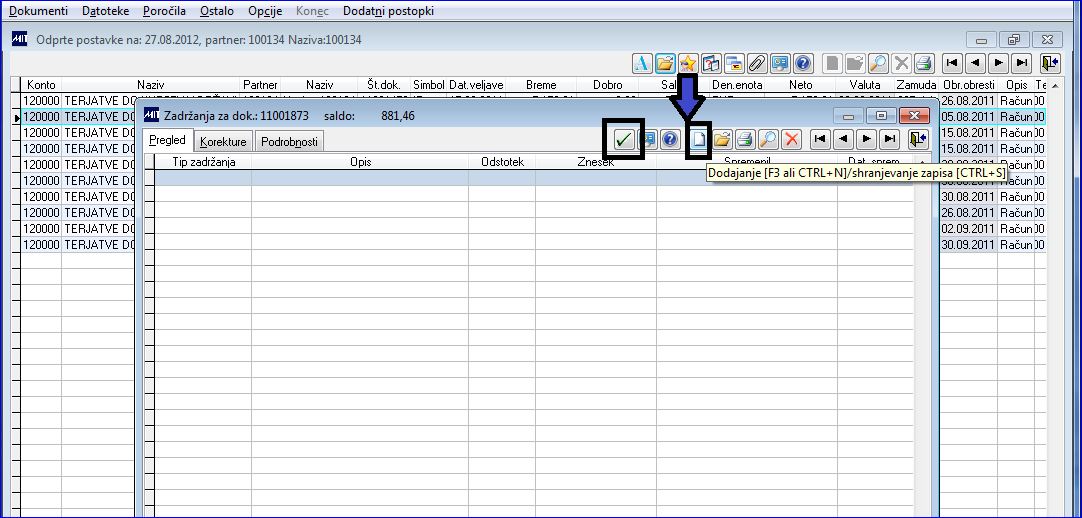Viewport: 1082px width, 518px height.
Task: Click the blue help question mark in main toolbar
Action: pos(803,63)
